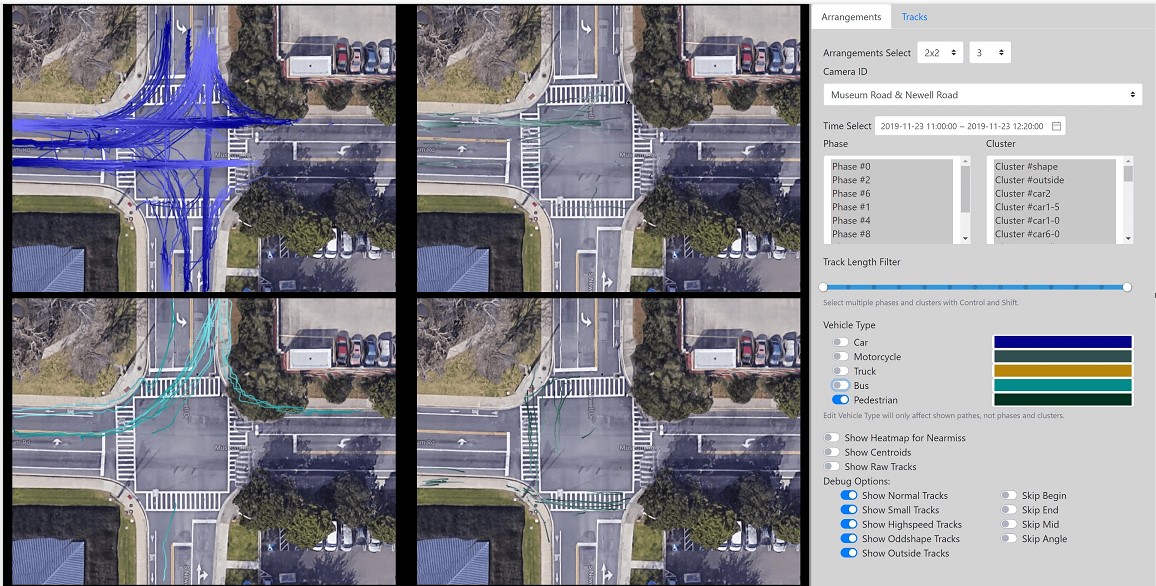Image resolution: width=1156 pixels, height=586 pixels.
Task: Click the right handle of Track Length Filter
Action: coord(1127,287)
